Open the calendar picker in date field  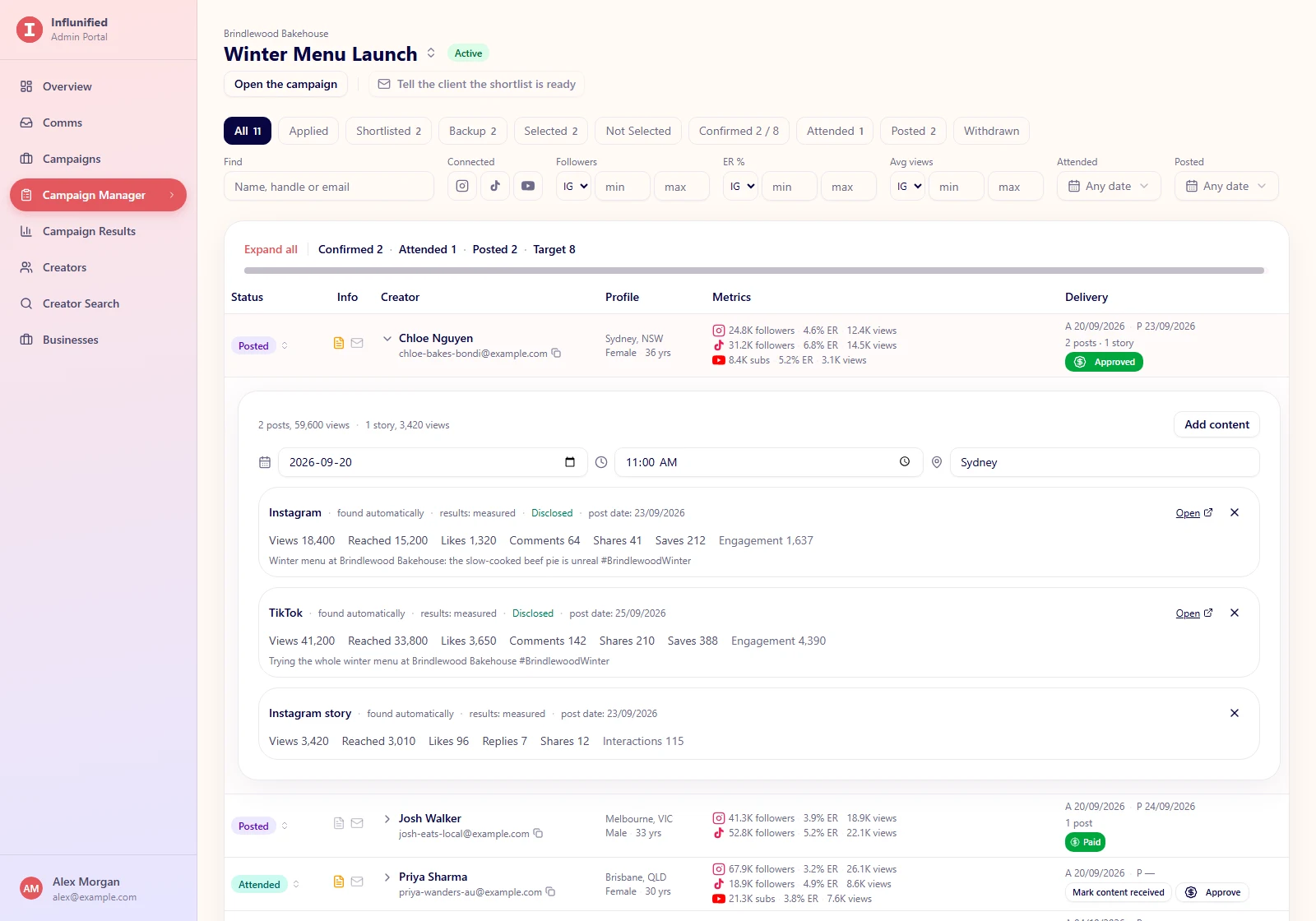(570, 462)
